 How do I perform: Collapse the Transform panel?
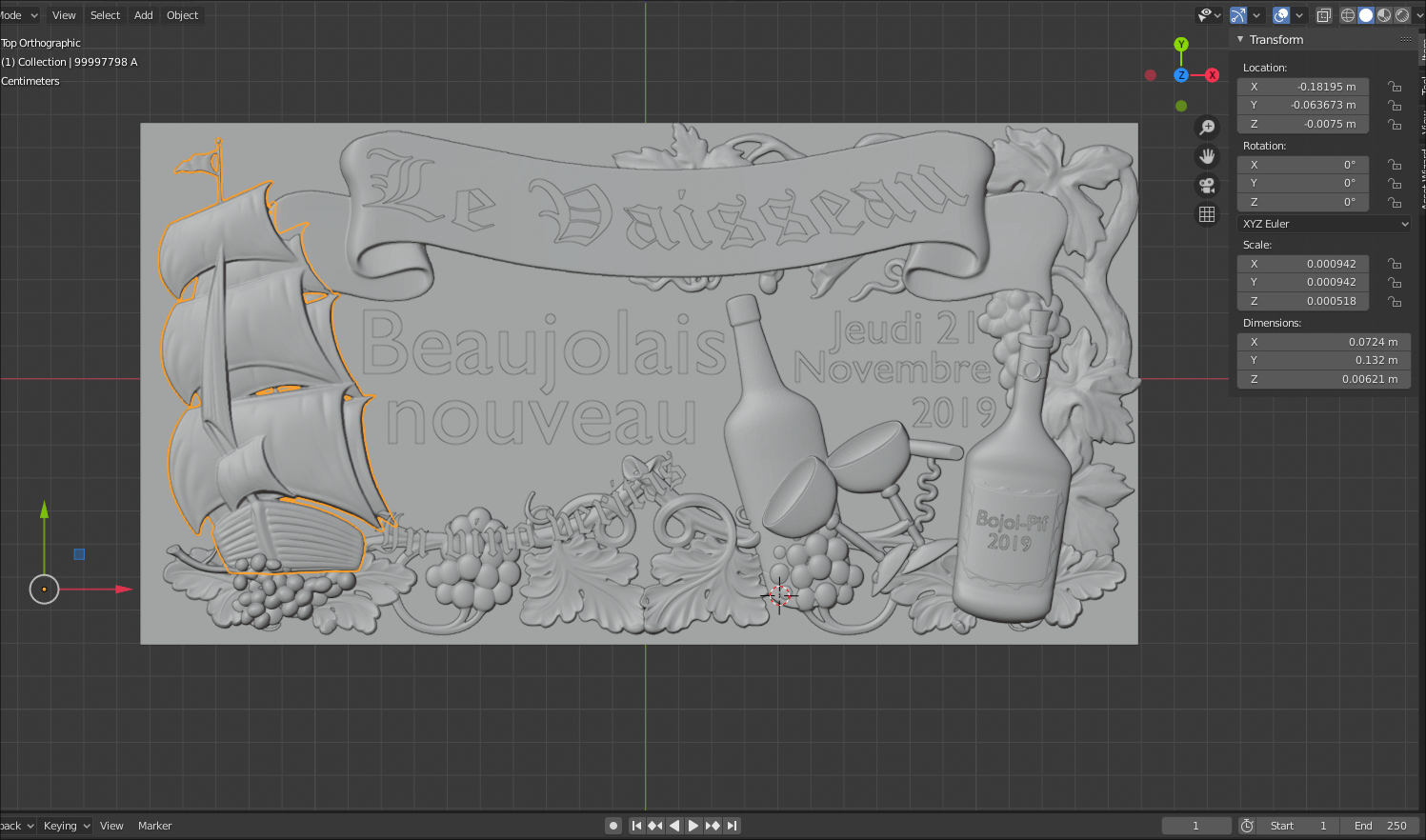(x=1240, y=40)
